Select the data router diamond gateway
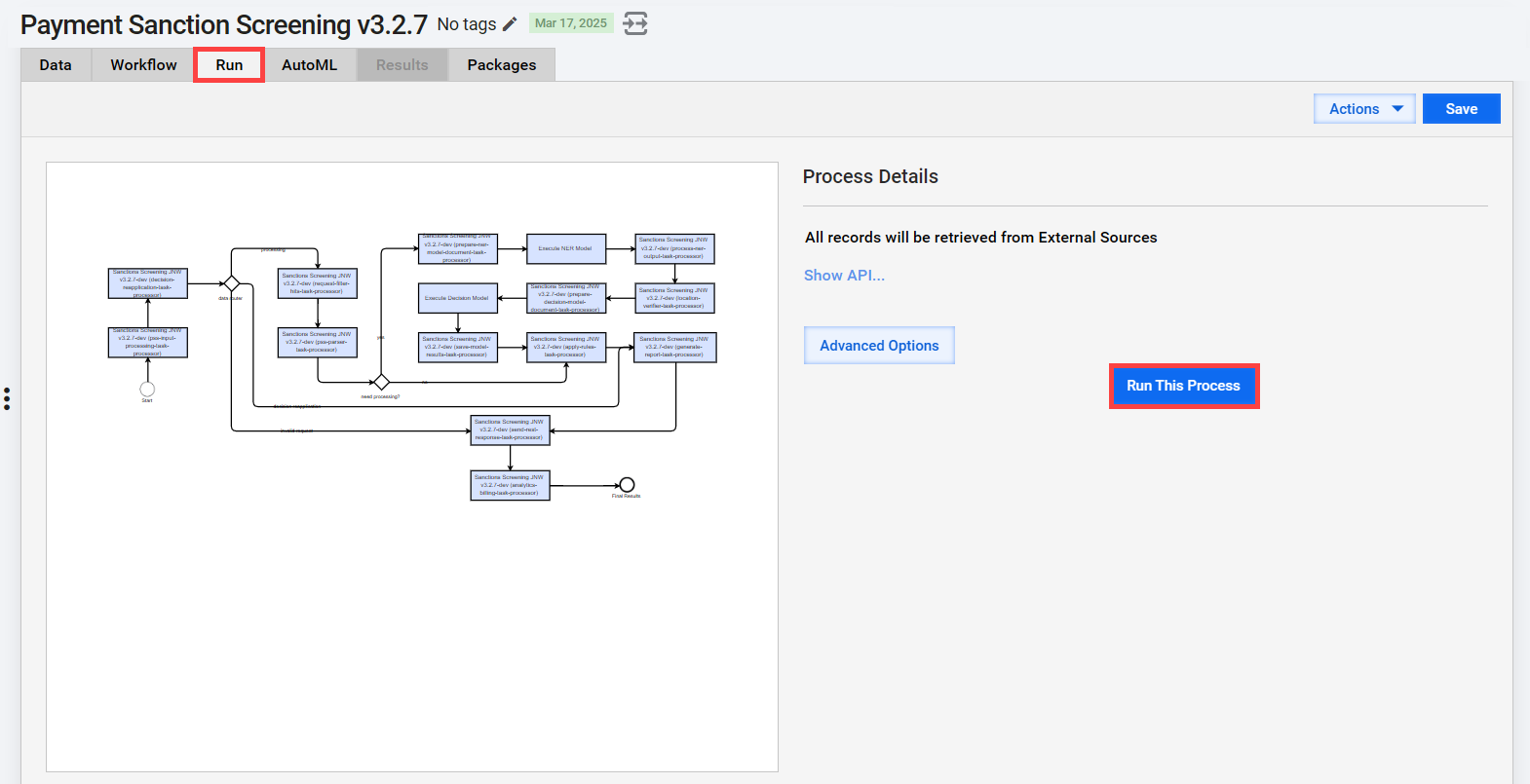The height and width of the screenshot is (784, 1530). (x=232, y=284)
